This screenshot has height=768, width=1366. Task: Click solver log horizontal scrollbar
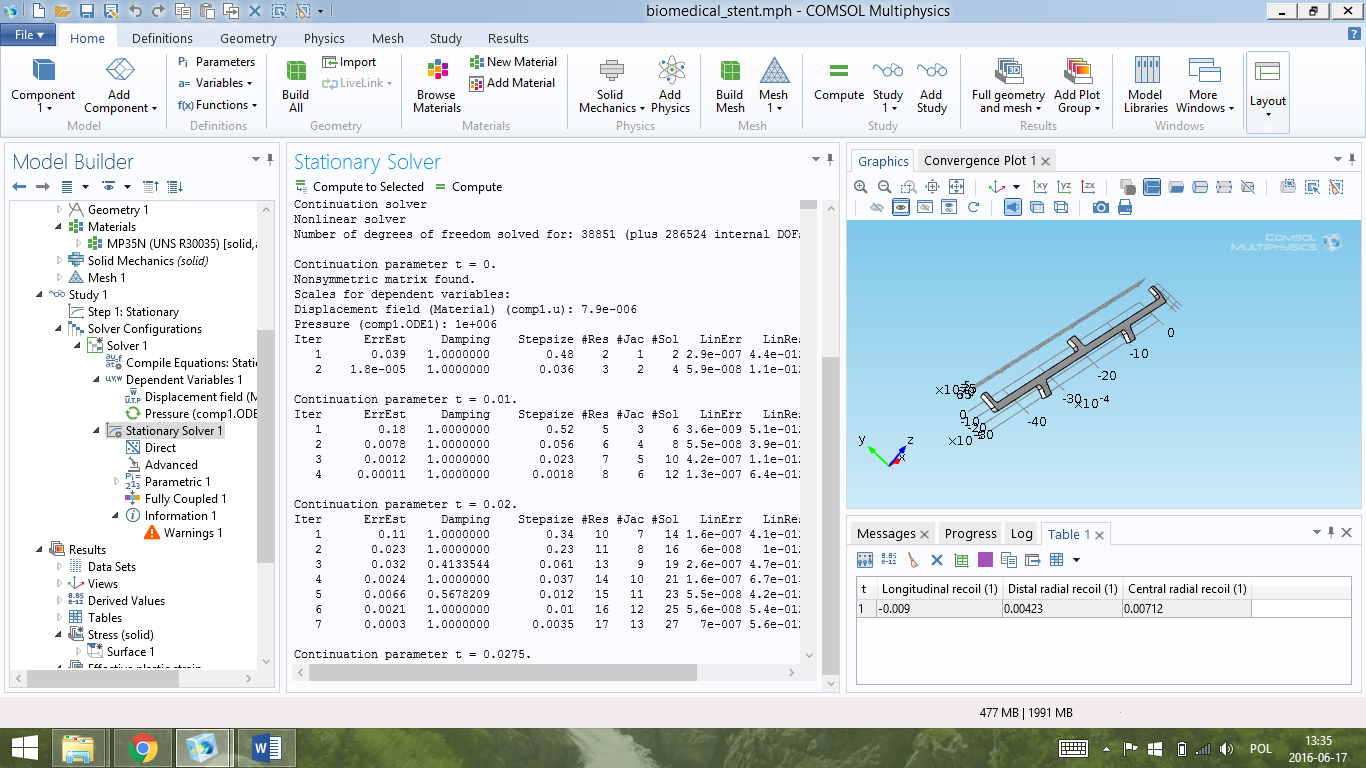(505, 671)
